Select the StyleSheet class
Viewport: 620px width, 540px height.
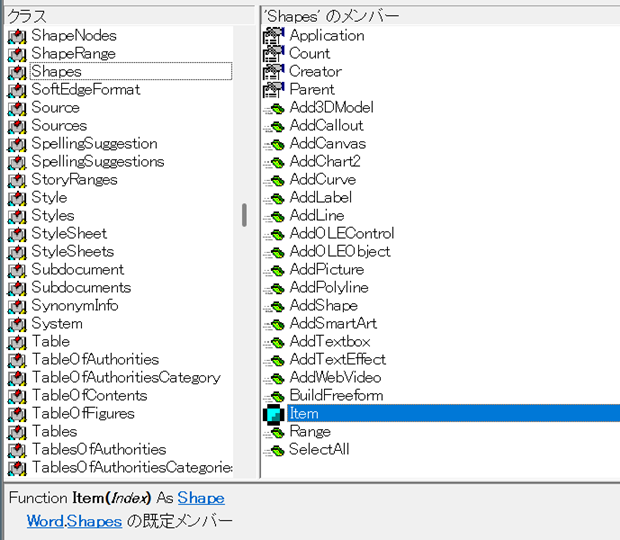[x=69, y=233]
